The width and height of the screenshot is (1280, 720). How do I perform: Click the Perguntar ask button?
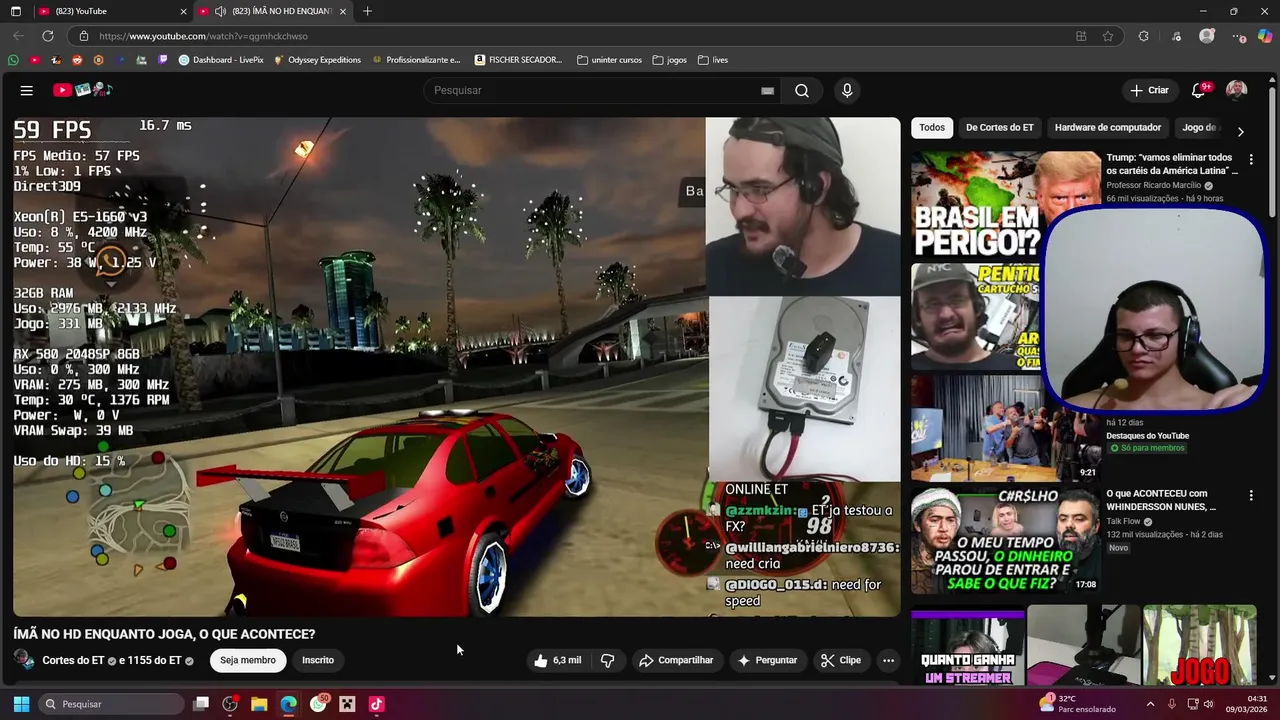[767, 660]
